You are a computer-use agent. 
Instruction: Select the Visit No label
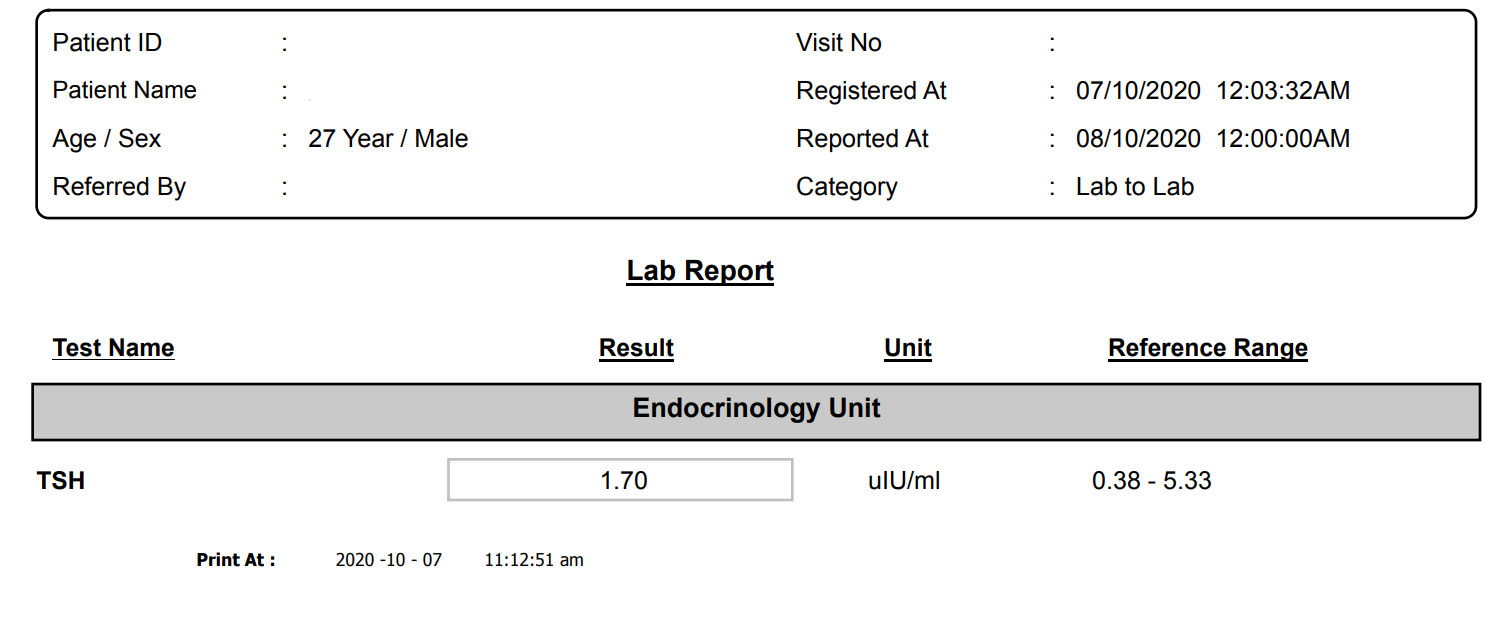pos(838,43)
